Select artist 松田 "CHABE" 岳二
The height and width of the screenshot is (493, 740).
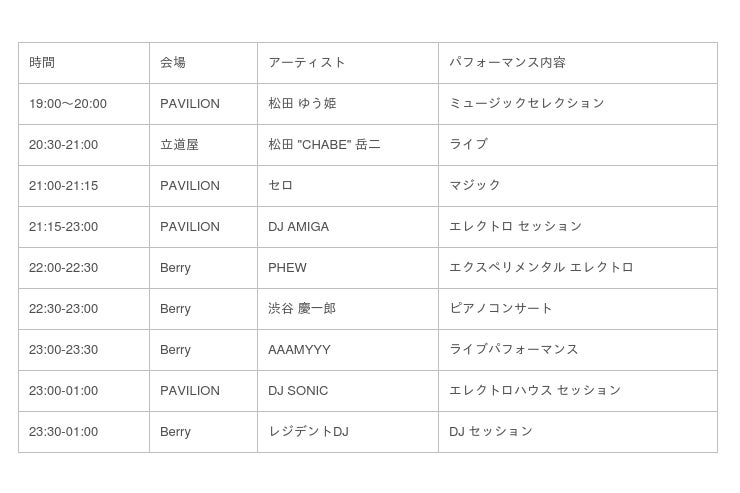click(x=324, y=145)
